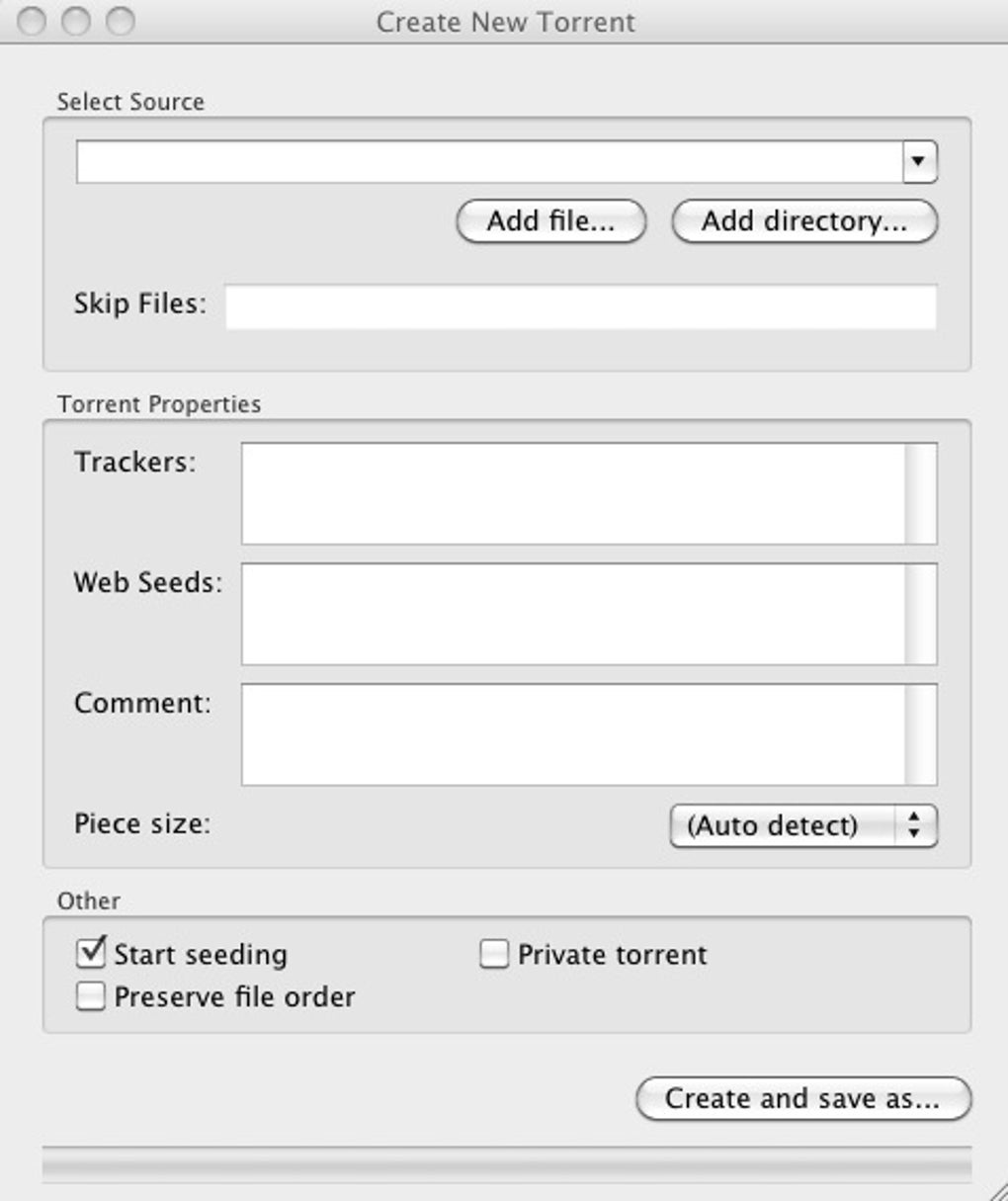Click the Add directory... button

pyautogui.click(x=803, y=221)
